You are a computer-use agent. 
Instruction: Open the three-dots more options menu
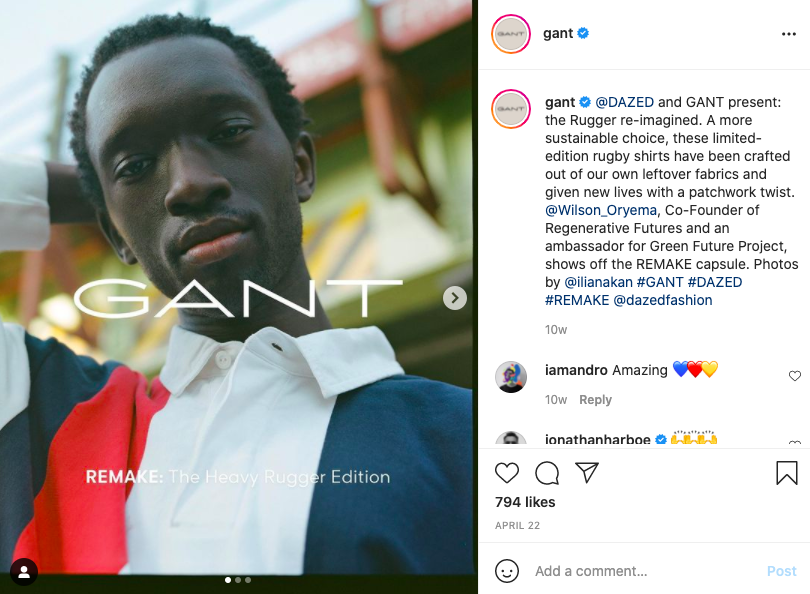click(x=788, y=34)
